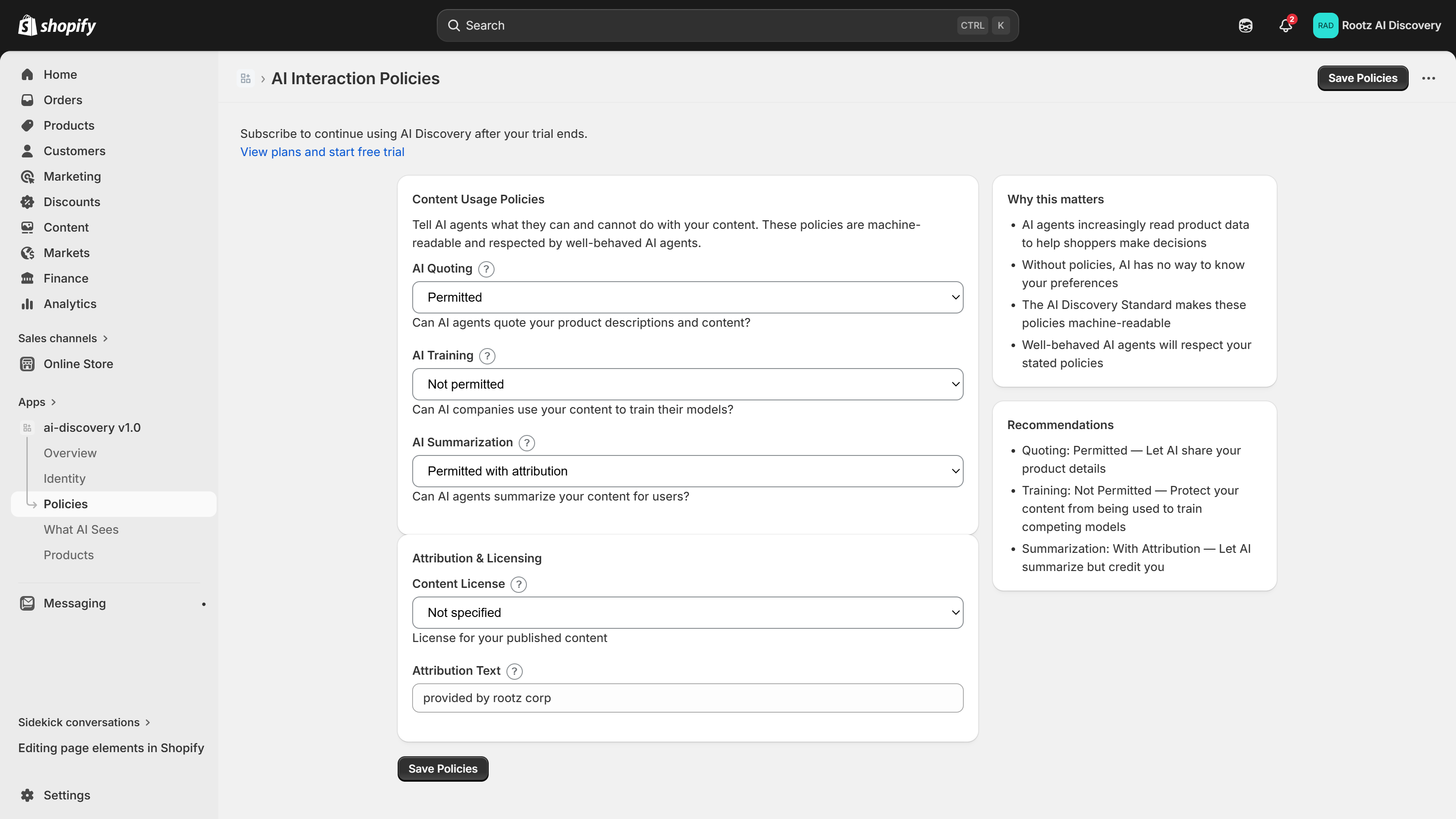1456x819 pixels.
Task: Click the Rootz AI Discovery profile avatar
Action: [x=1326, y=25]
